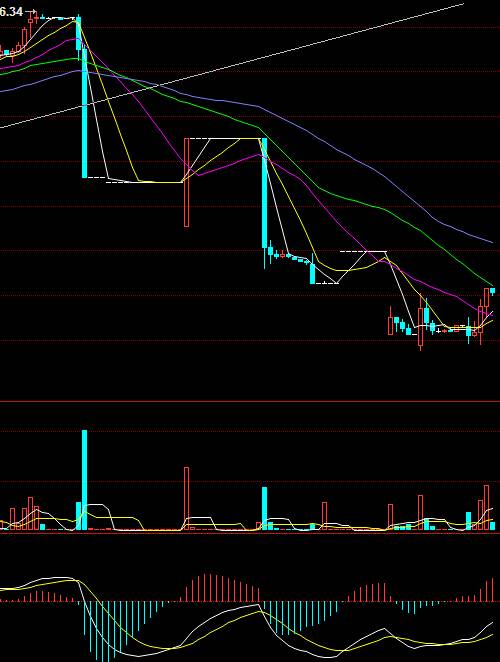Select the rightmost cyan volume bar

[492, 526]
